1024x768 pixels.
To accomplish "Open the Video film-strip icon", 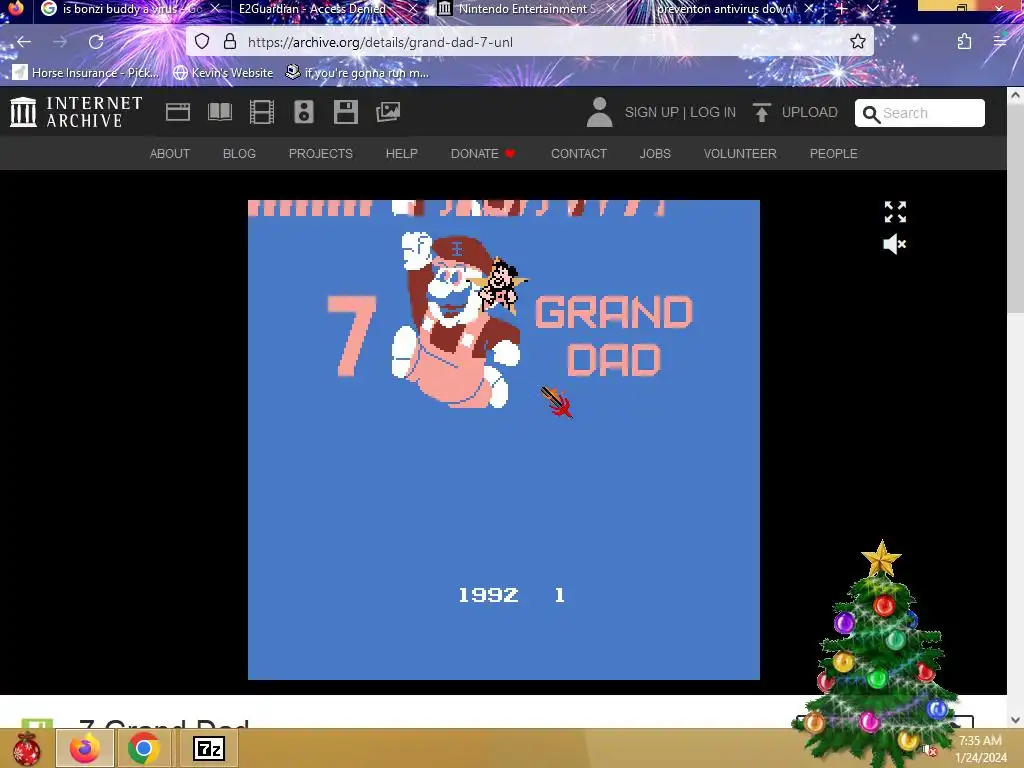I will tap(262, 112).
